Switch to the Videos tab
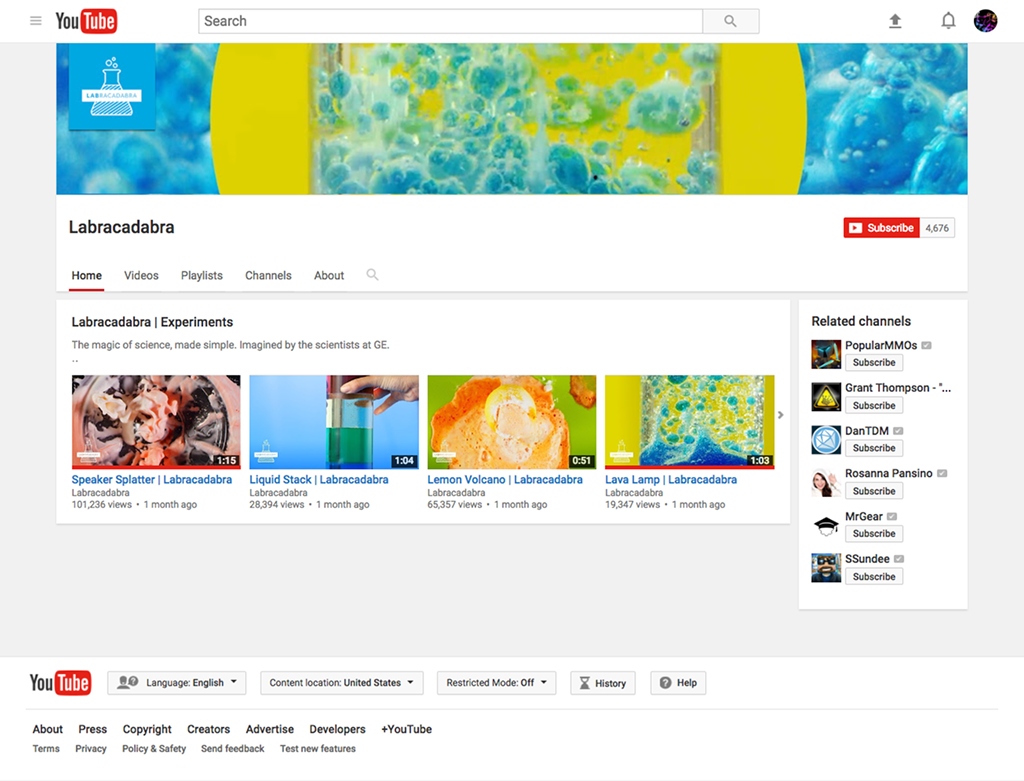 (141, 276)
